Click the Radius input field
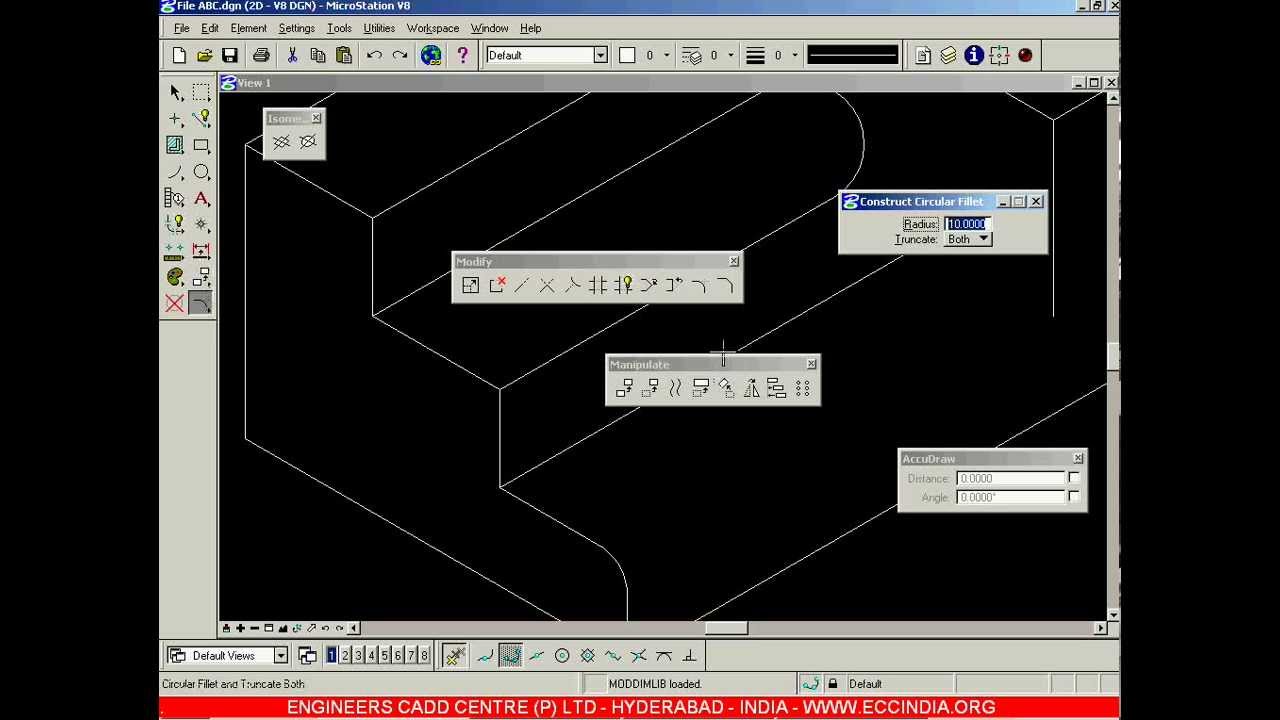Image resolution: width=1280 pixels, height=720 pixels. [968, 224]
